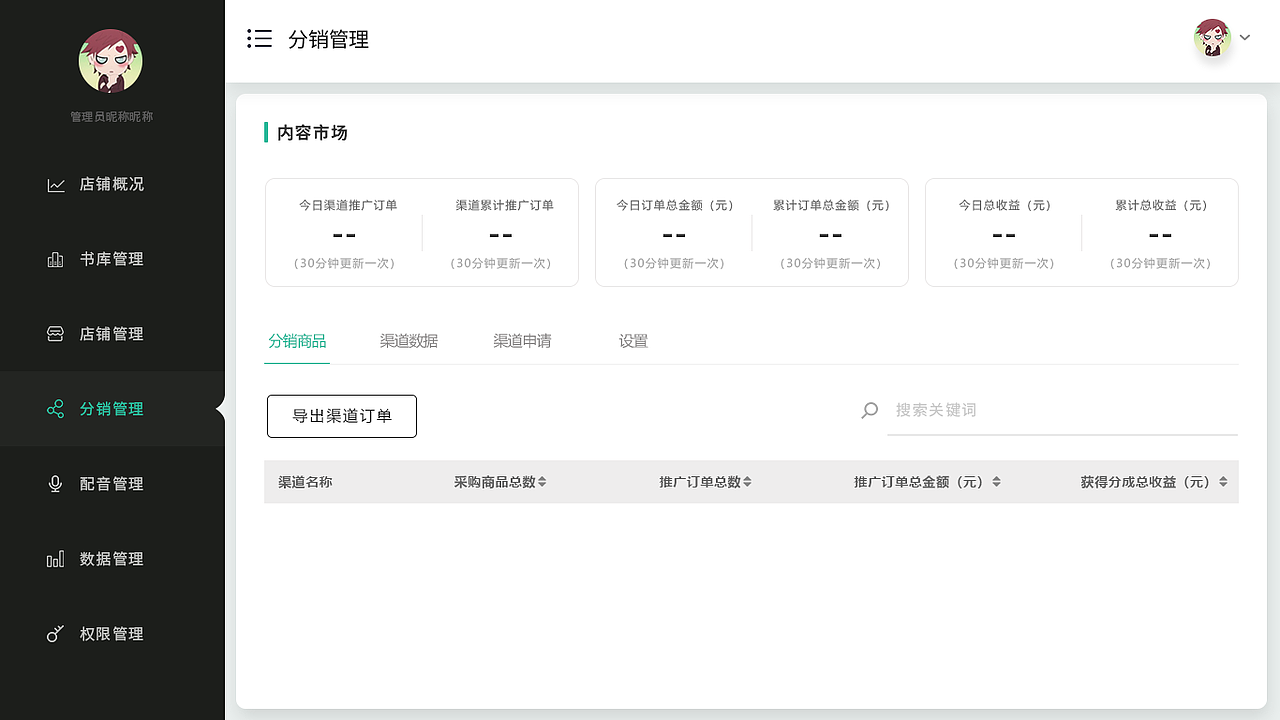Click the 管理员昵称昵称 name text
This screenshot has width=1280, height=720.
pos(111,117)
